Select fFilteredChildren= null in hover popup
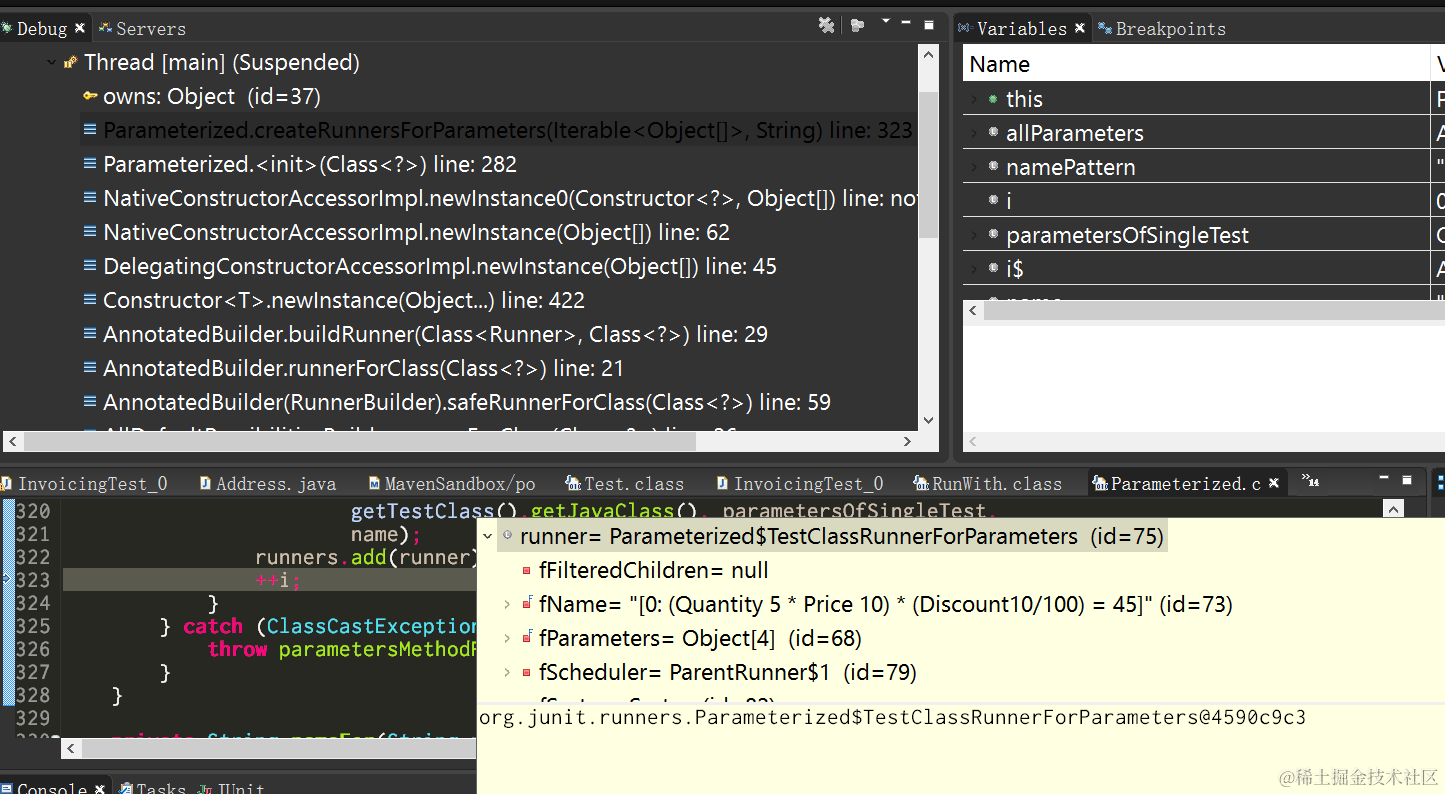The height and width of the screenshot is (794, 1445). pos(653,570)
